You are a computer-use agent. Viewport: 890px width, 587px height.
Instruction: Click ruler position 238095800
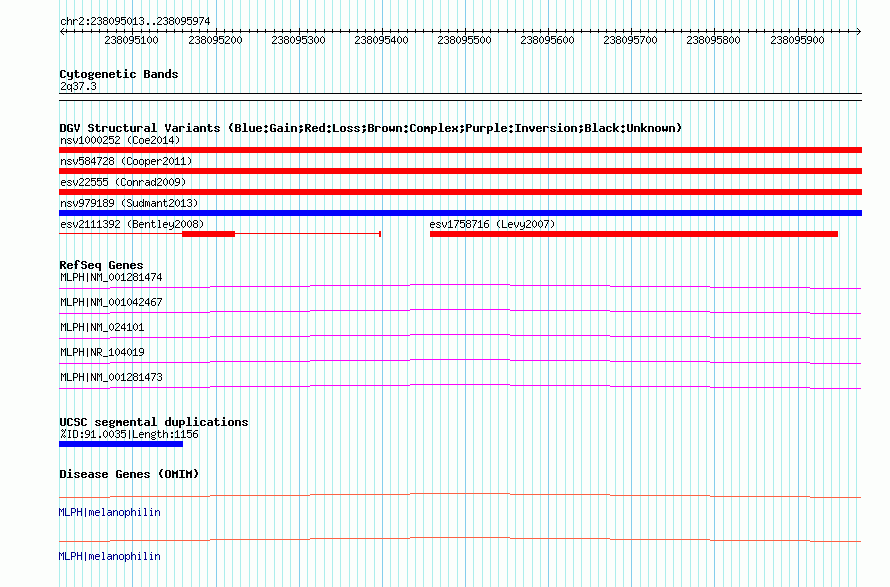tap(713, 40)
